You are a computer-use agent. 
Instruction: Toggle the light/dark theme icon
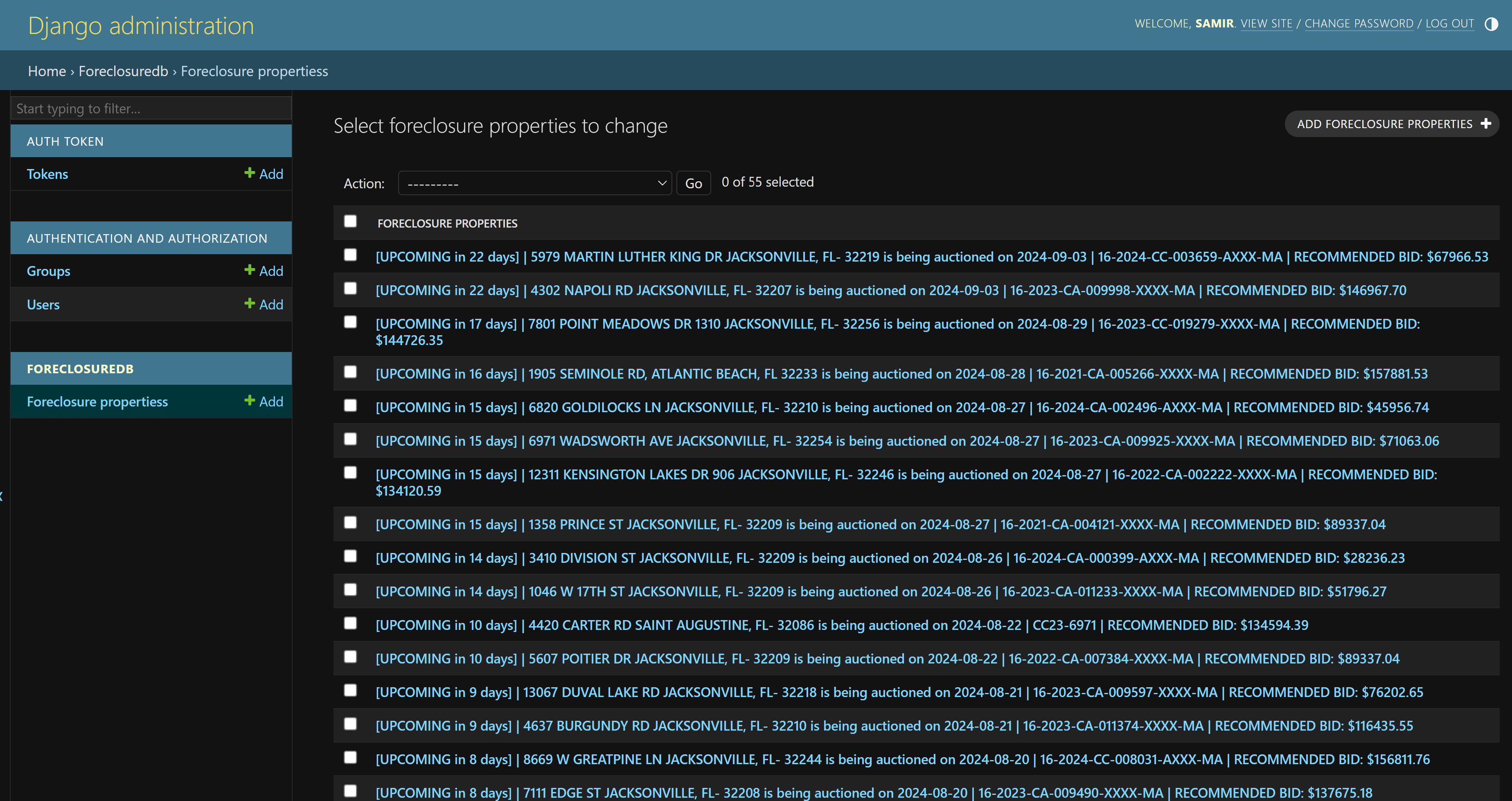click(1491, 24)
